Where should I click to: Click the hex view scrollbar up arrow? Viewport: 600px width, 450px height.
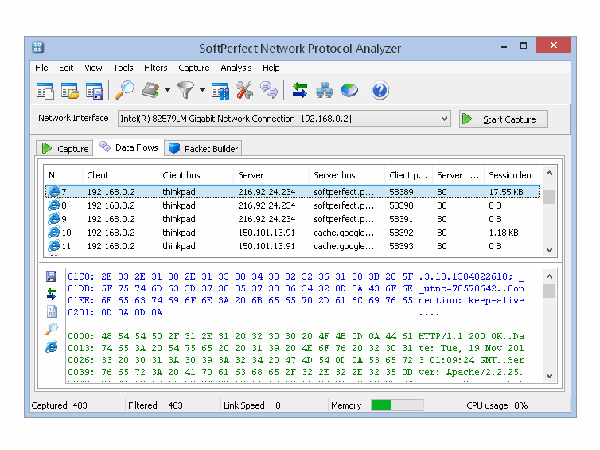coord(549,276)
